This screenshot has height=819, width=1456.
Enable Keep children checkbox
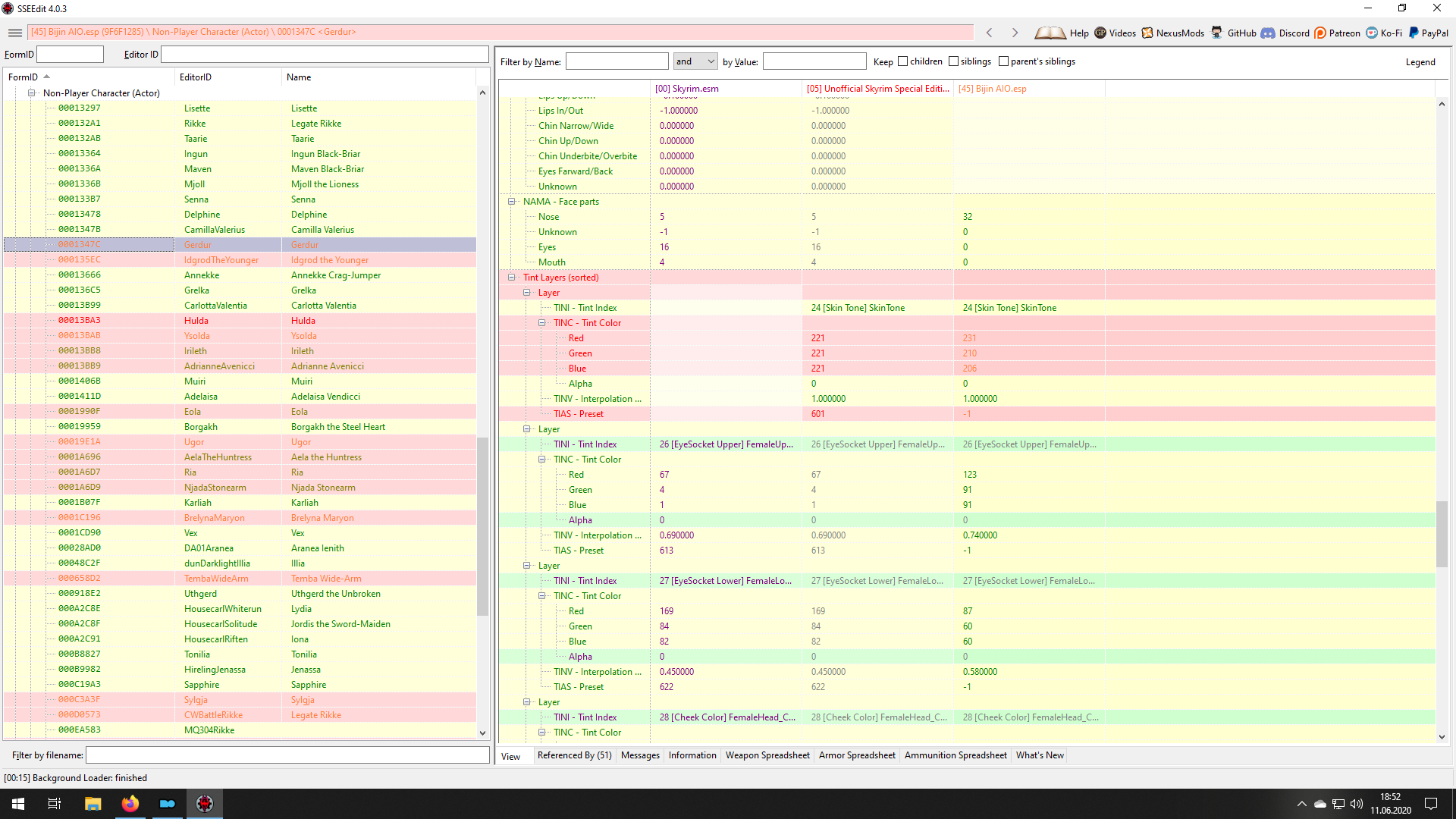(x=902, y=61)
